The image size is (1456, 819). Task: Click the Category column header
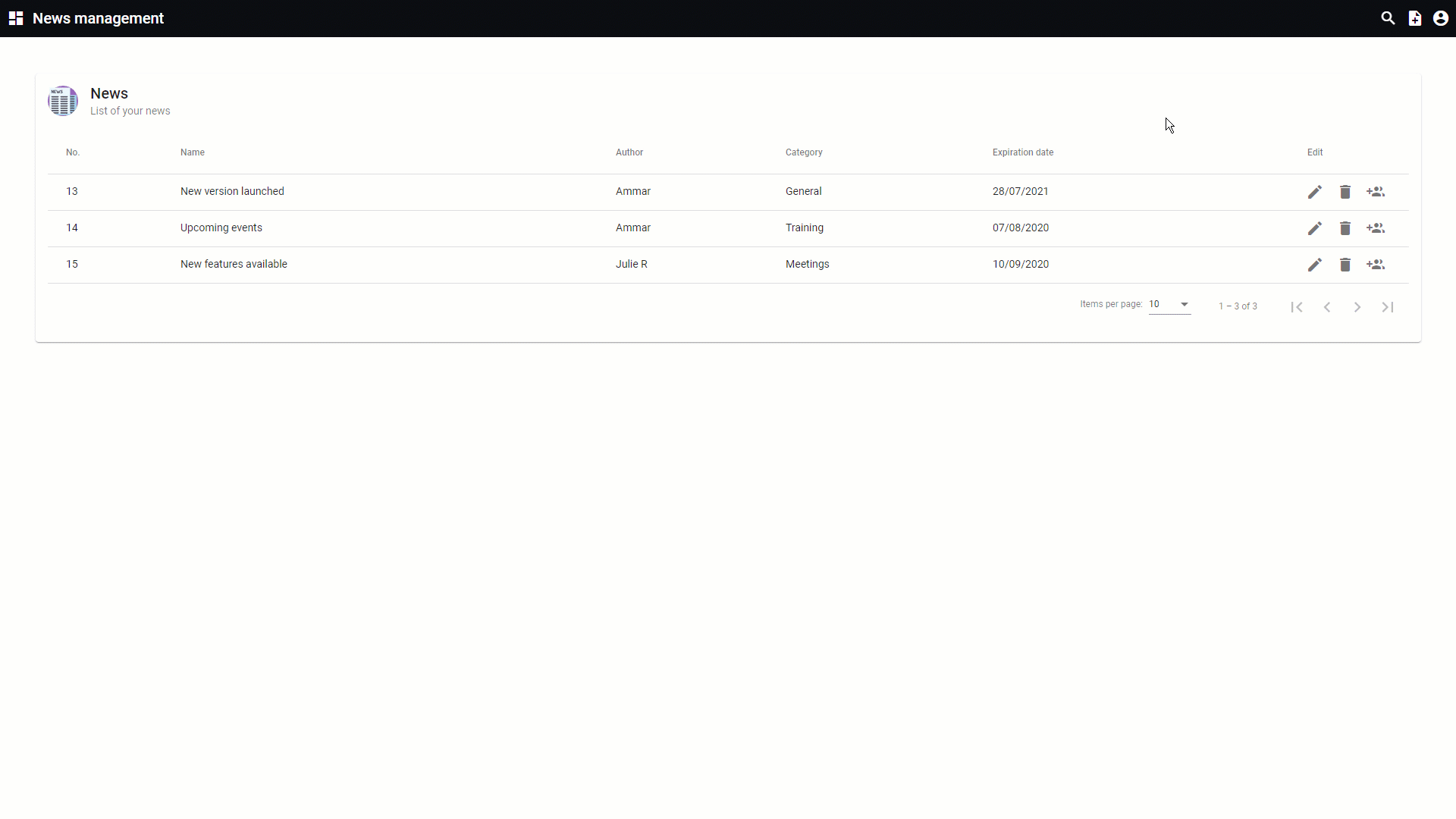click(x=804, y=152)
